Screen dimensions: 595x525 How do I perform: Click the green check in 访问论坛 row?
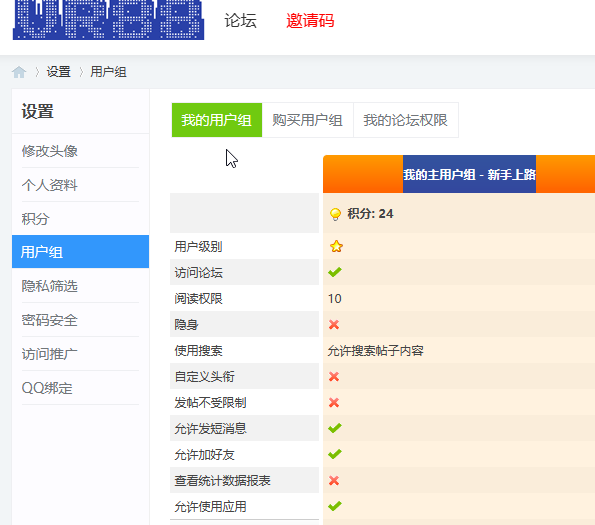pyautogui.click(x=335, y=272)
